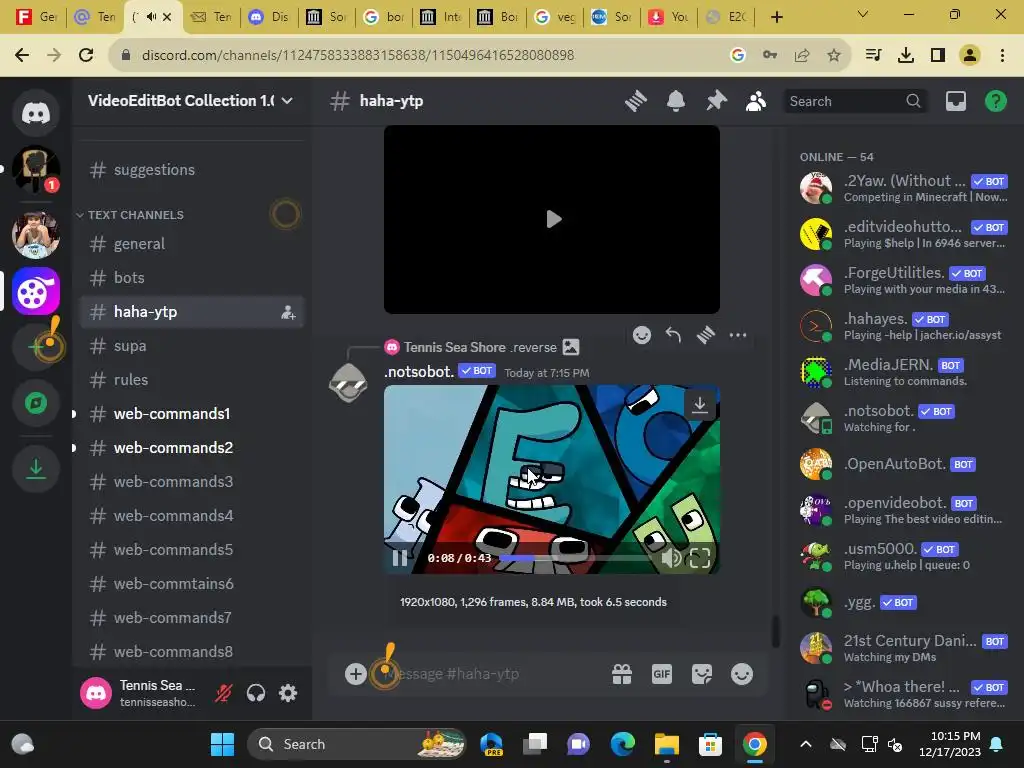The height and width of the screenshot is (768, 1024).
Task: Open More options ellipsis on message
Action: tap(737, 335)
